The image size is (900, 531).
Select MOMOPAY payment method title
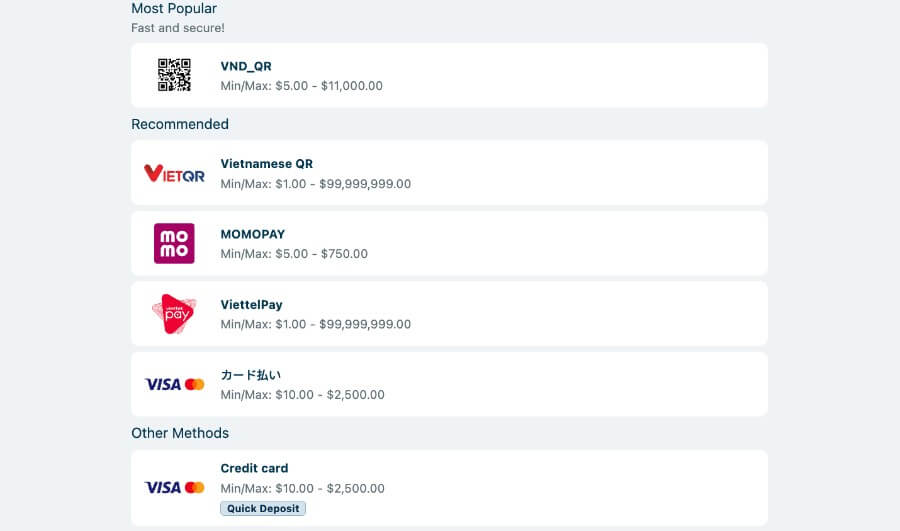pyautogui.click(x=253, y=234)
